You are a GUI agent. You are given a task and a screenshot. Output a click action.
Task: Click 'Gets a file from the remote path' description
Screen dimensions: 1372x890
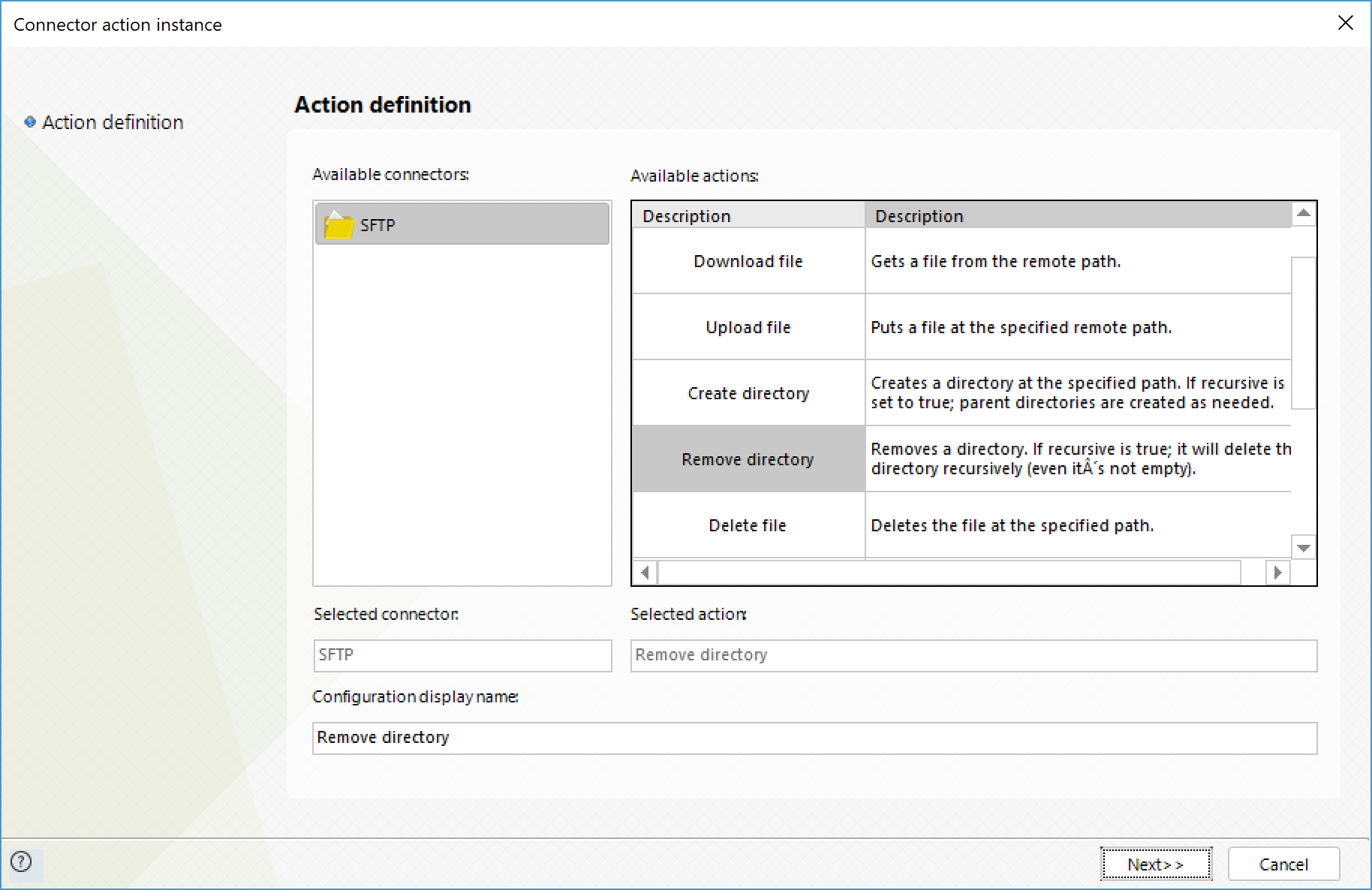pyautogui.click(x=995, y=261)
